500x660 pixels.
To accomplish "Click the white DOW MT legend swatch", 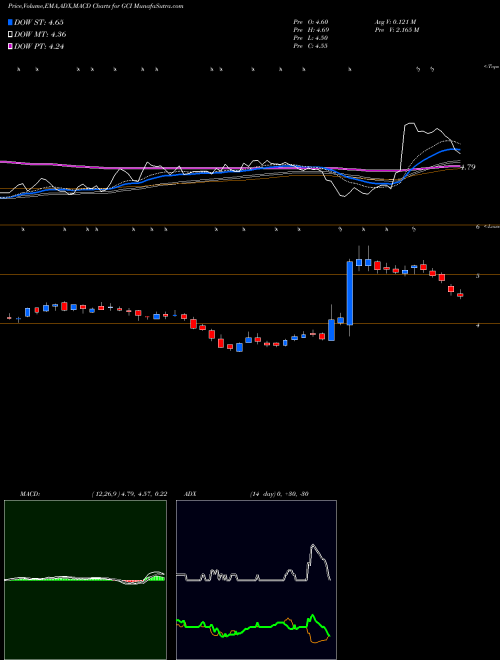I will click(x=10, y=35).
